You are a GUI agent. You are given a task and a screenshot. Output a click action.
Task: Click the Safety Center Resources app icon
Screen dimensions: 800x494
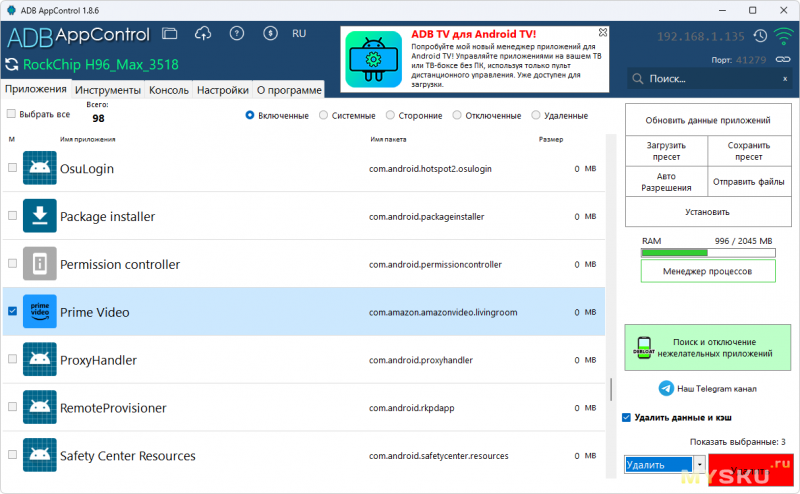[x=40, y=455]
